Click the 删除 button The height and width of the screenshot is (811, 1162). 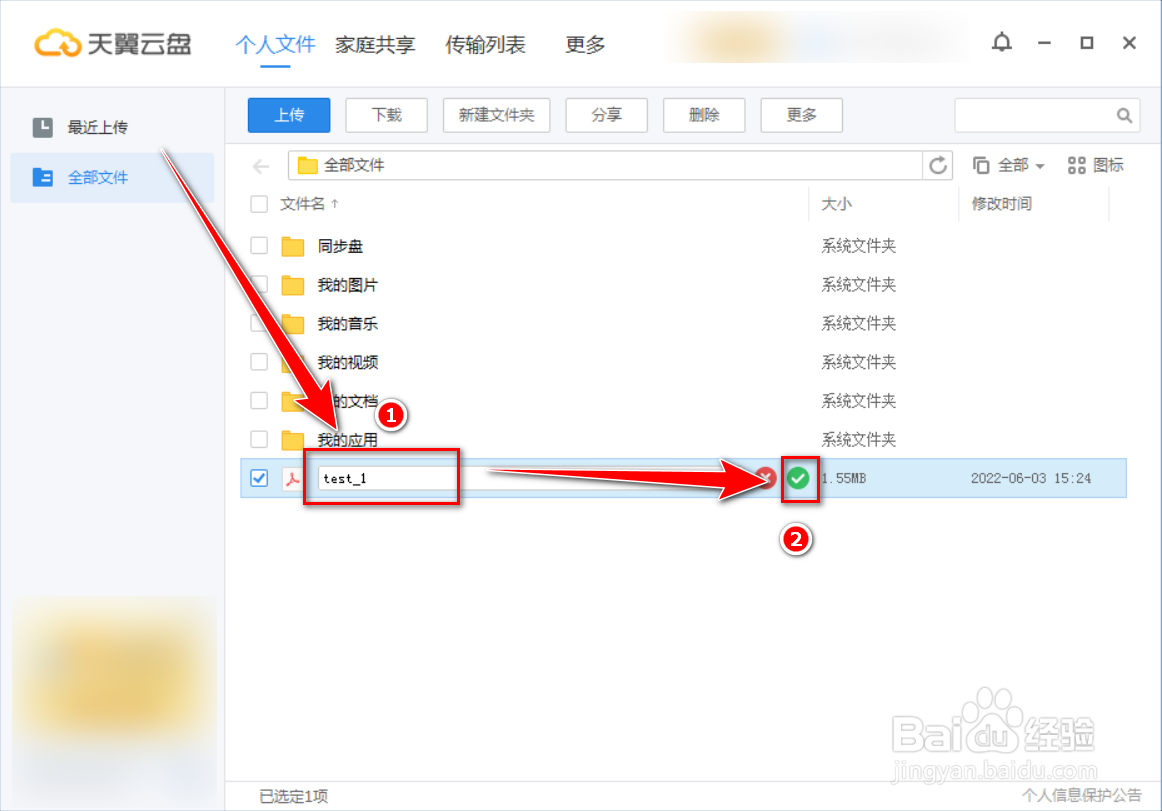(x=704, y=115)
